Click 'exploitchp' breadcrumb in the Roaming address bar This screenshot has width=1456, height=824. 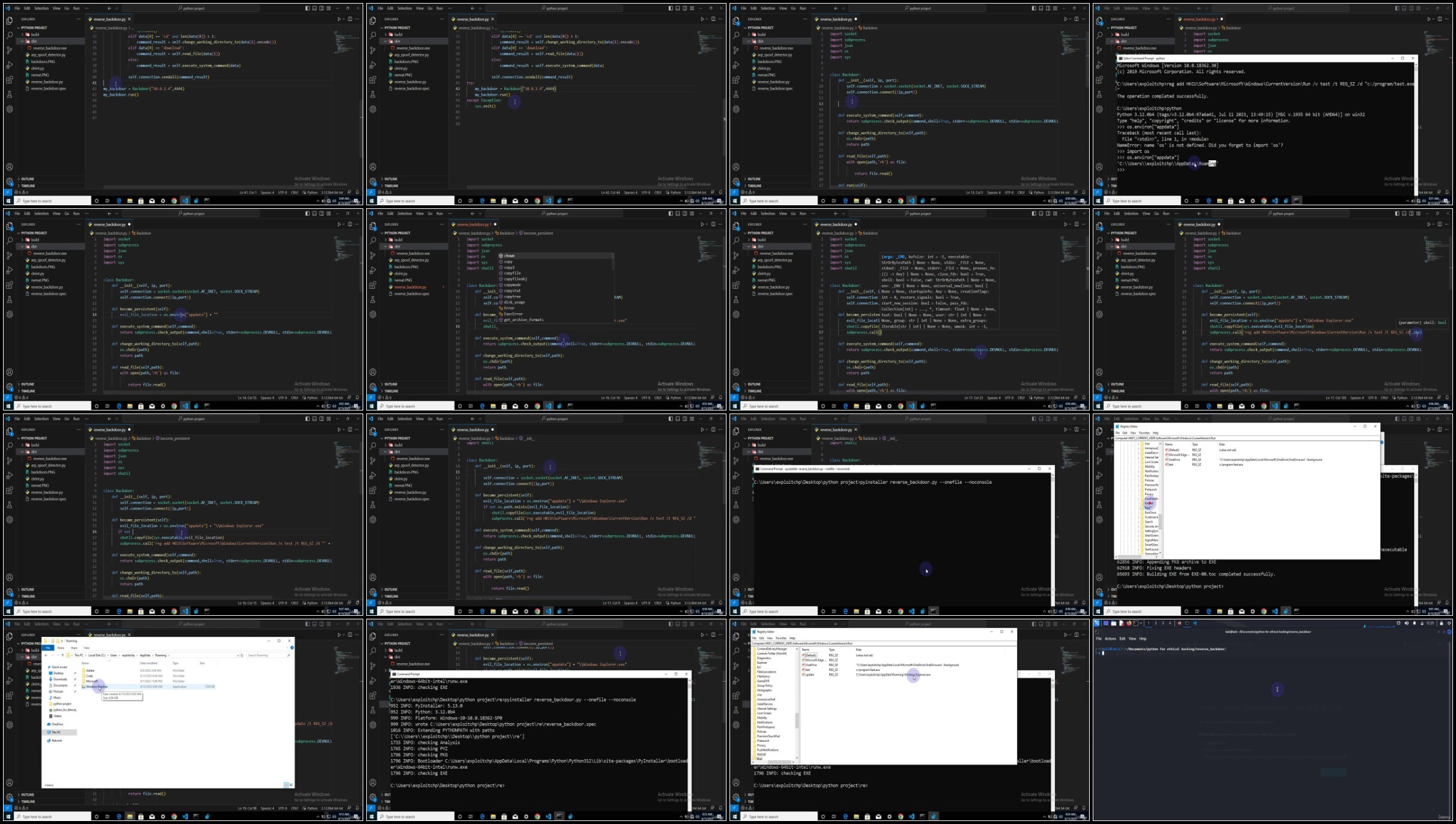point(128,655)
